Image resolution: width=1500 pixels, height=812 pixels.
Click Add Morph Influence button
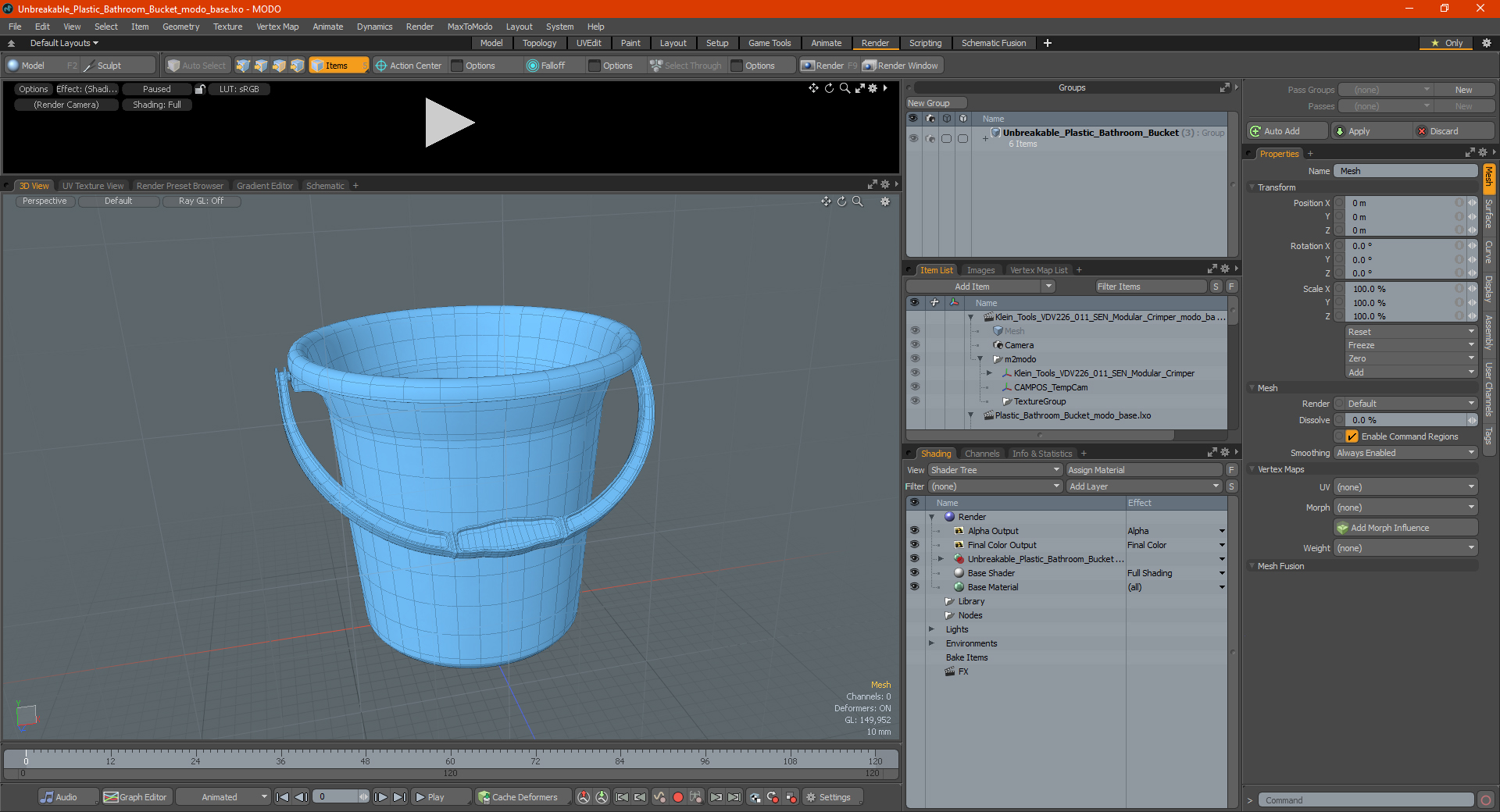coord(1405,528)
